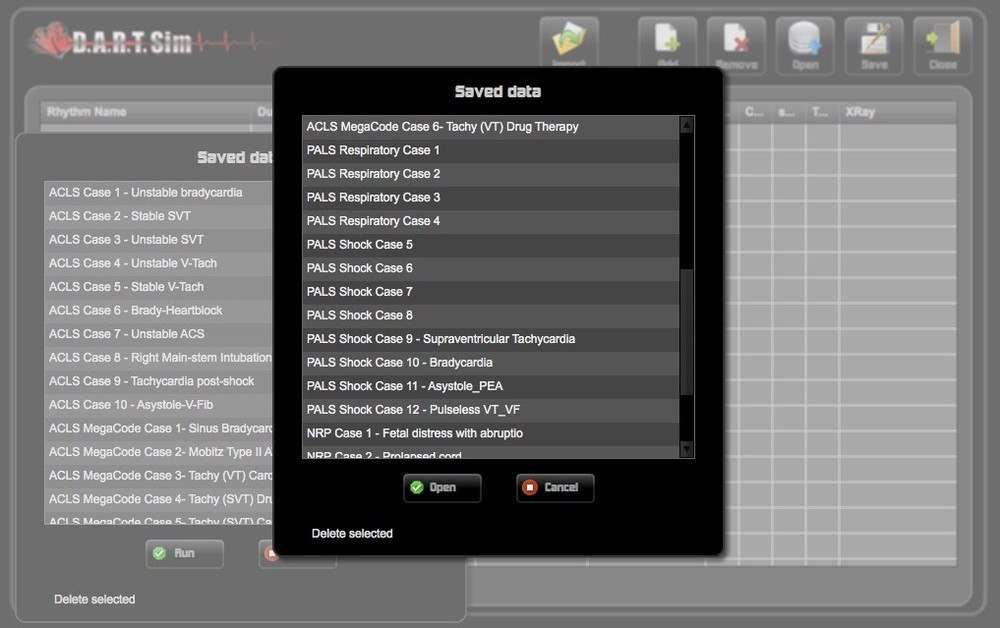Select ACLS MegaCode Case 4- Tachy (SVT)
This screenshot has width=1000, height=628.
click(159, 499)
